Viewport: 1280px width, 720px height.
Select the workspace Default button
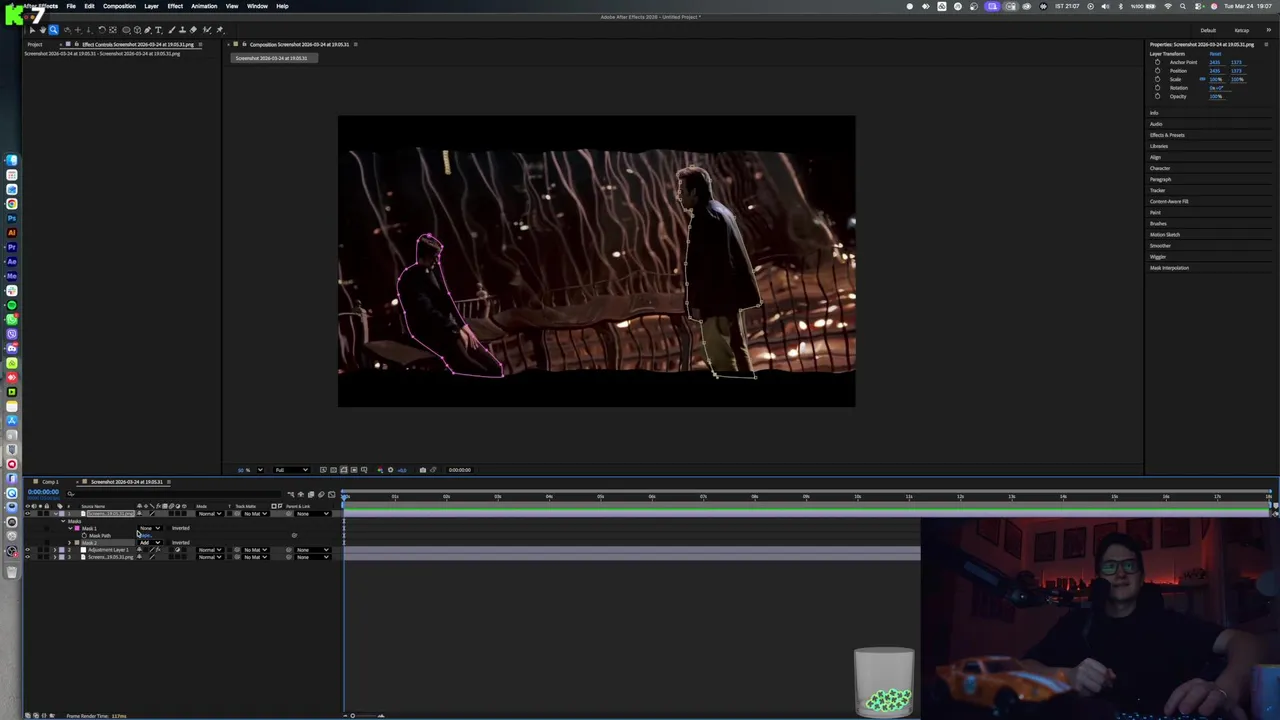pos(1208,30)
